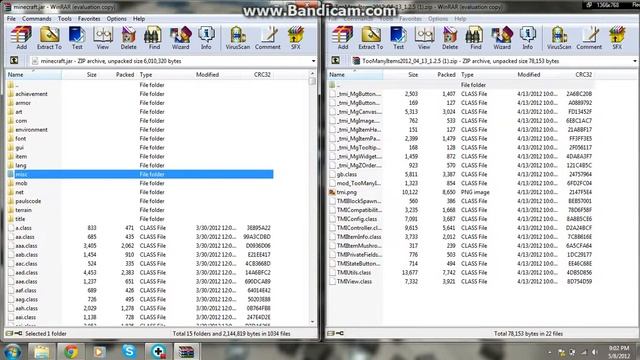The width and height of the screenshot is (640, 360).
Task: Go up one level in minecraft.jar window
Action: click(14, 61)
